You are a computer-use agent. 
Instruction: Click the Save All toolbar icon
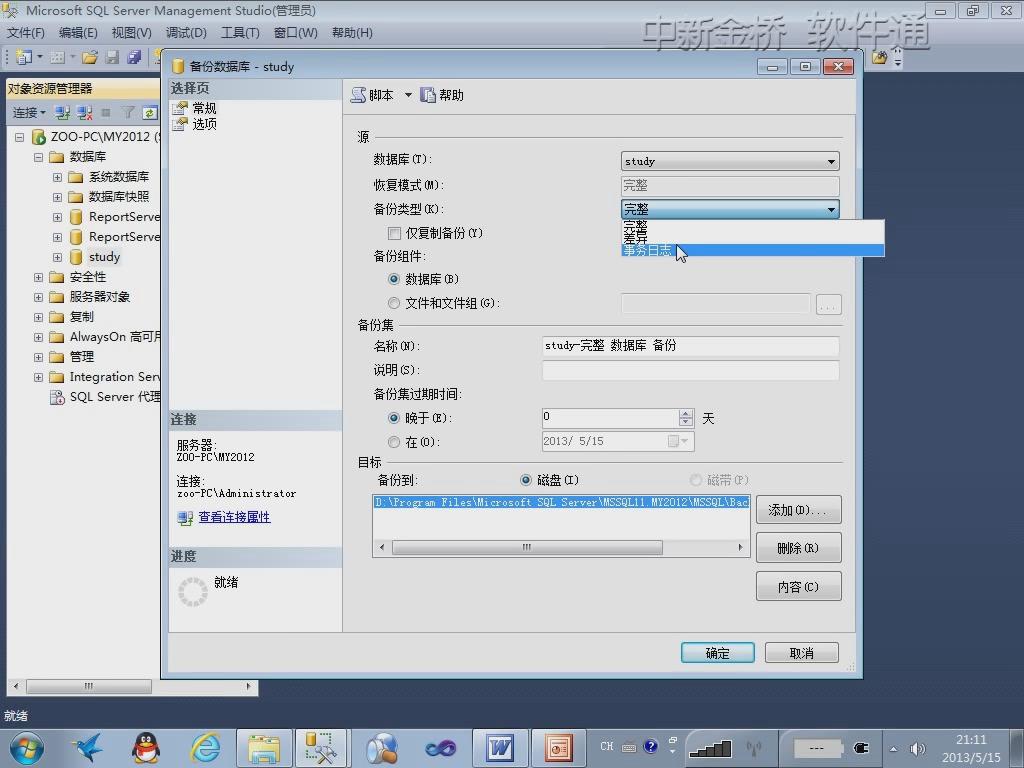click(x=134, y=57)
